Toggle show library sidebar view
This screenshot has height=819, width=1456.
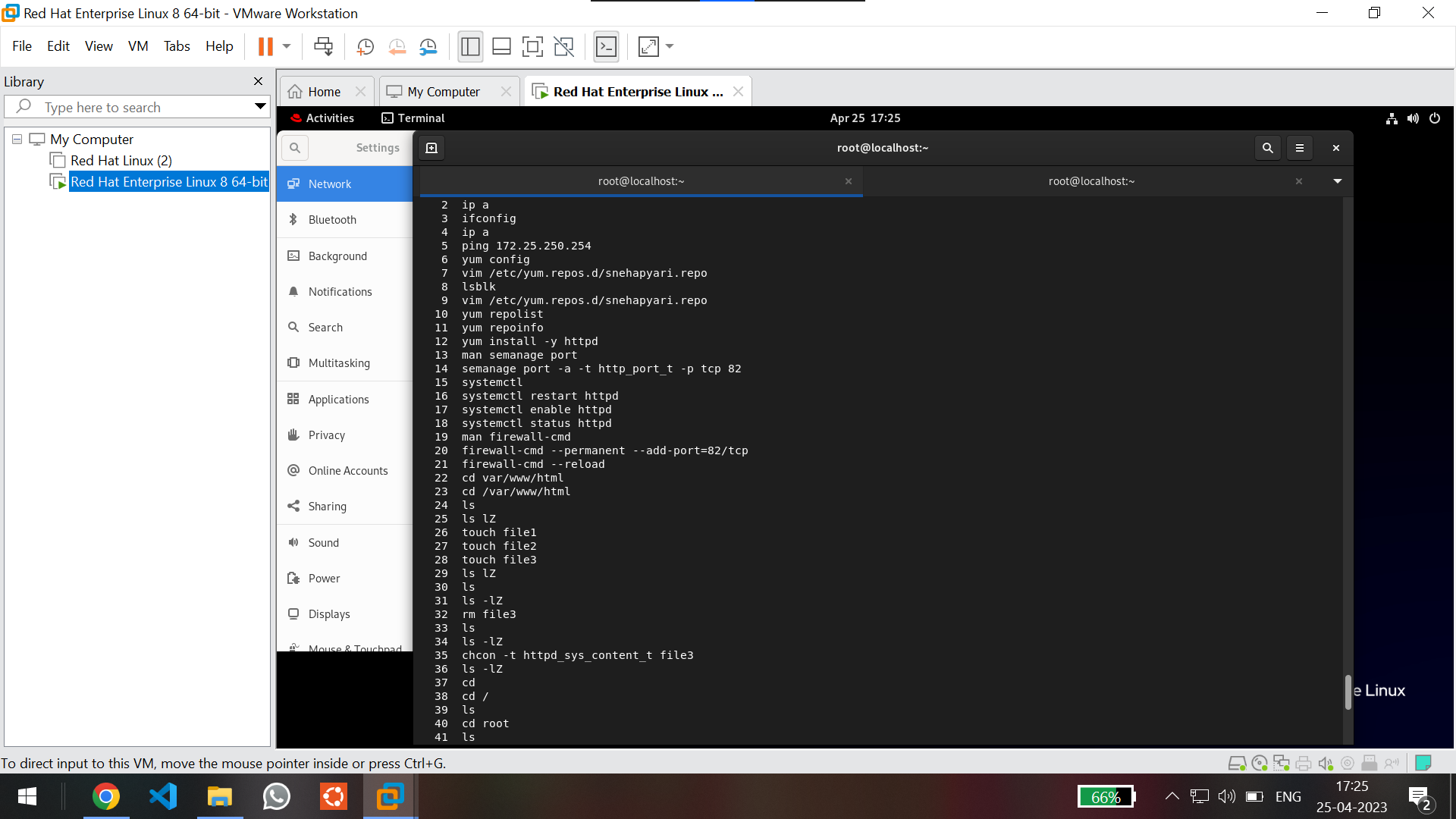470,47
